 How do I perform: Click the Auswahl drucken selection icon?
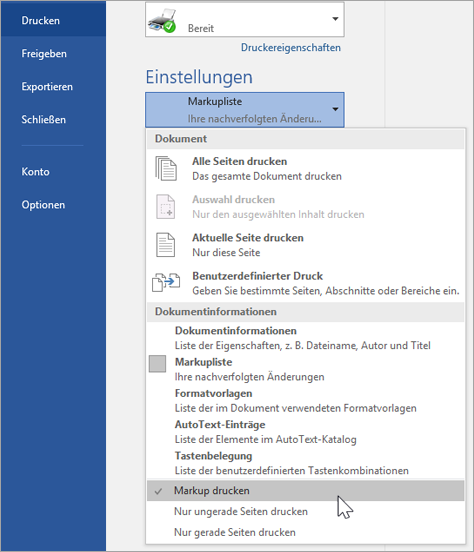[166, 207]
